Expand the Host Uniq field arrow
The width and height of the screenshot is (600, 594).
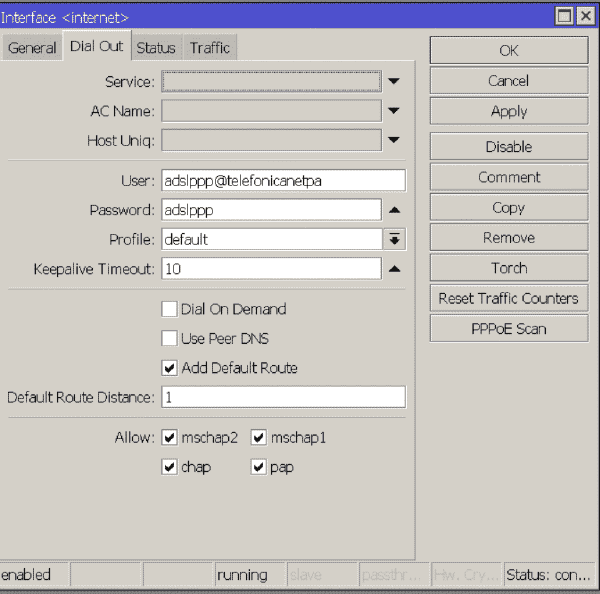[394, 140]
